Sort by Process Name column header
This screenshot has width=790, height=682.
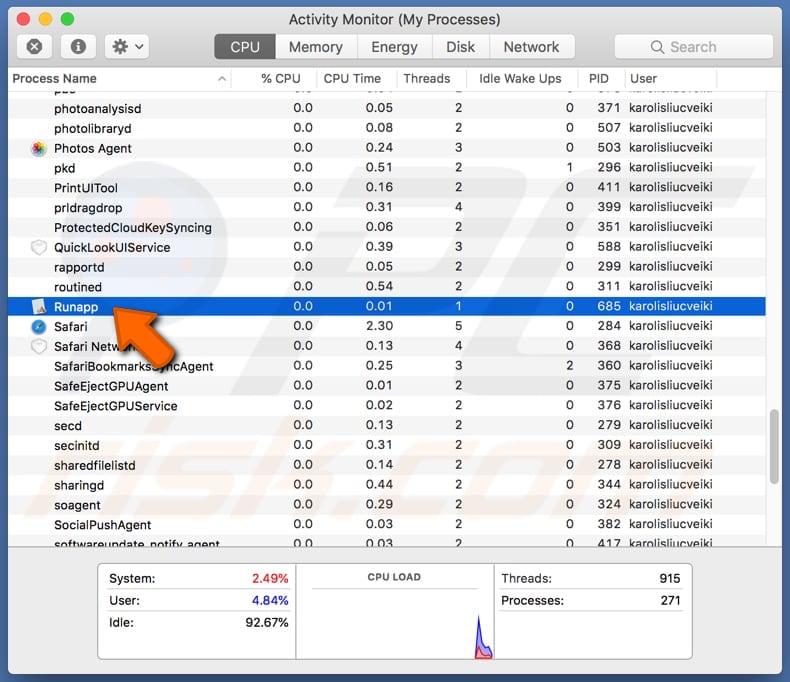pyautogui.click(x=119, y=79)
